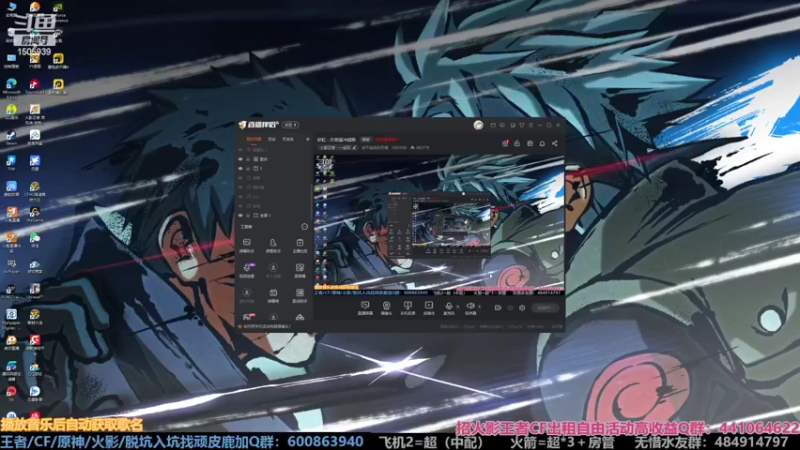Screen dimensions: 800x450
Task: Click the user avatar in title bar
Action: point(478,125)
